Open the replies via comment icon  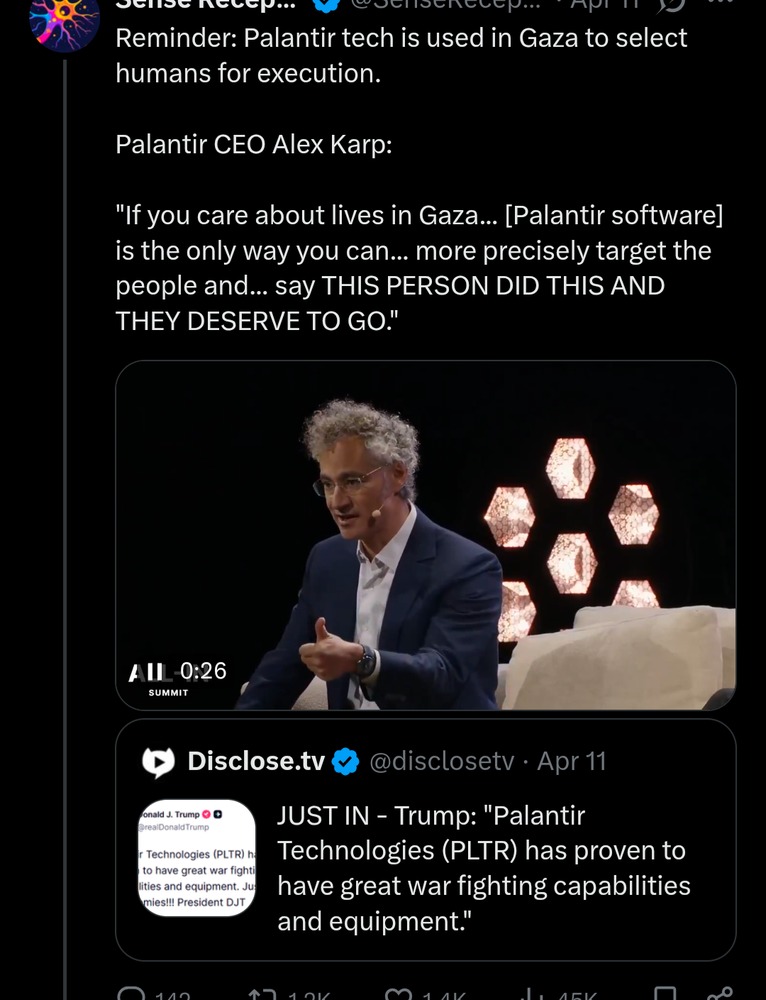pos(132,995)
